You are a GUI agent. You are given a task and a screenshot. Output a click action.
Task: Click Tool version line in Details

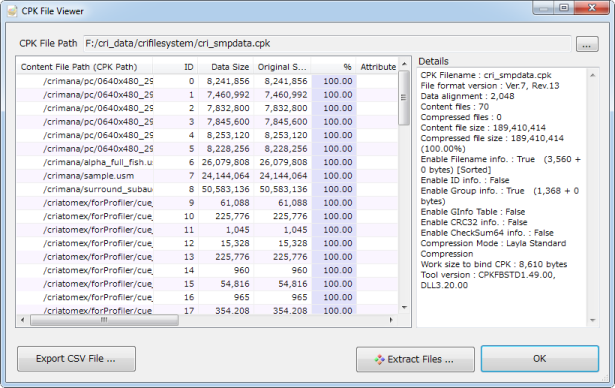pyautogui.click(x=488, y=280)
